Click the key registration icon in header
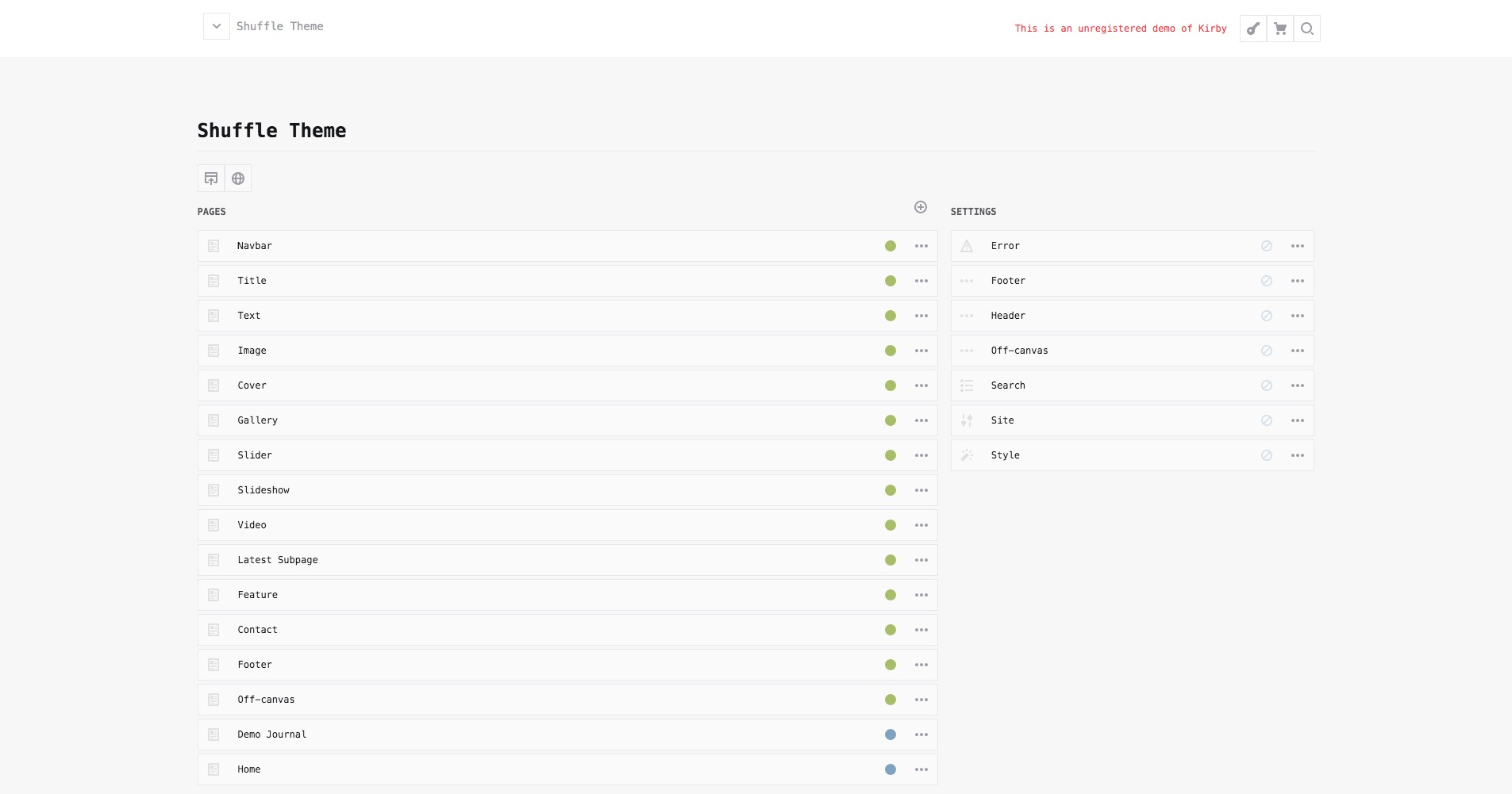This screenshot has height=794, width=1512. (x=1252, y=29)
